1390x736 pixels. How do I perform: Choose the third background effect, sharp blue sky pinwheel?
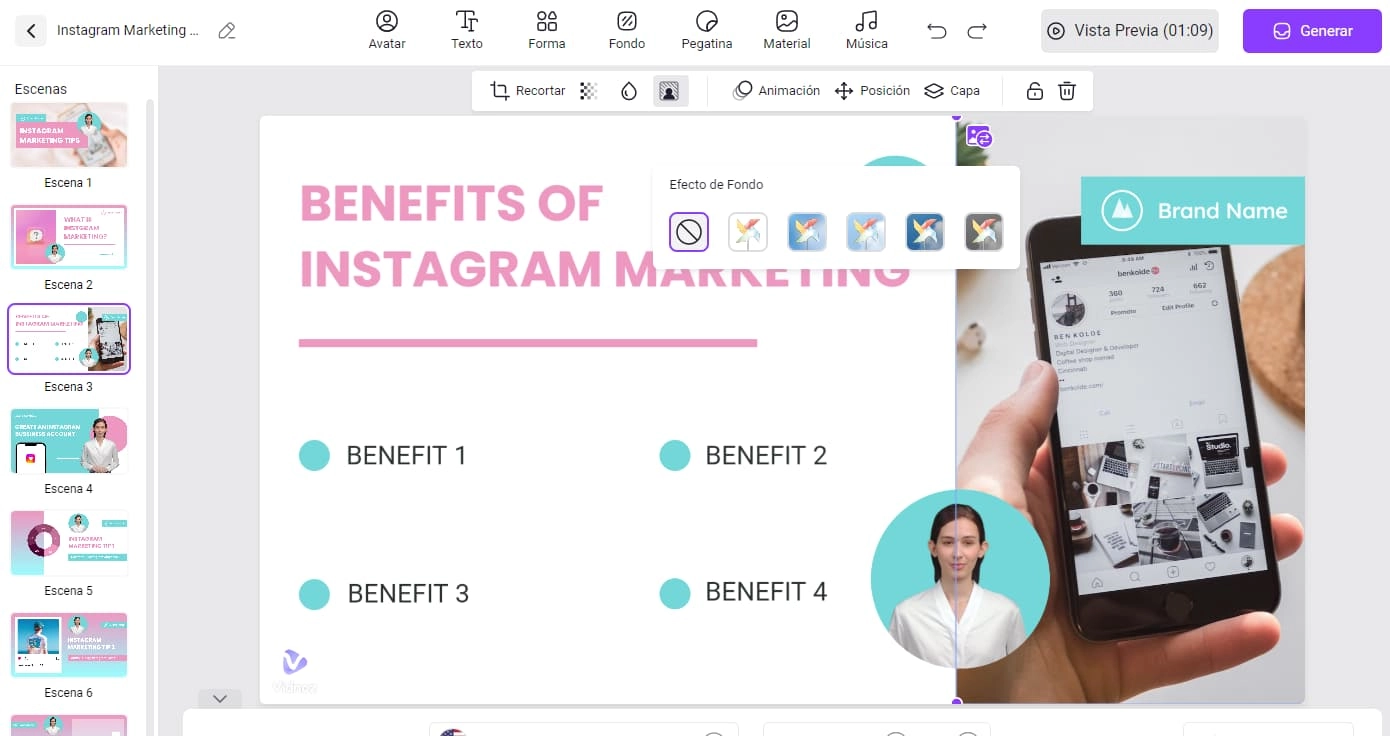807,232
